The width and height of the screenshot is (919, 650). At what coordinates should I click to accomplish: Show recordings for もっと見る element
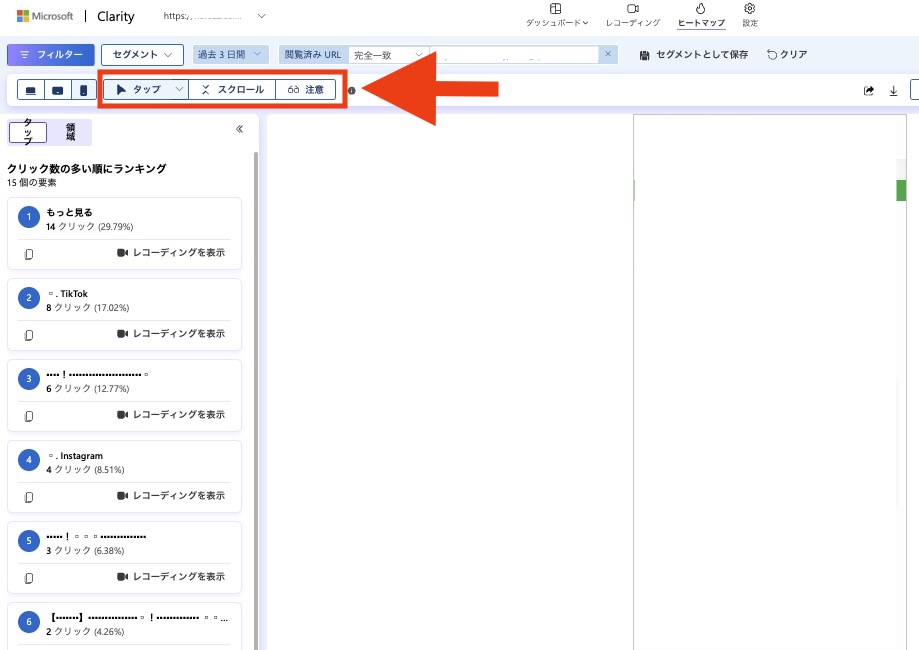pos(171,253)
